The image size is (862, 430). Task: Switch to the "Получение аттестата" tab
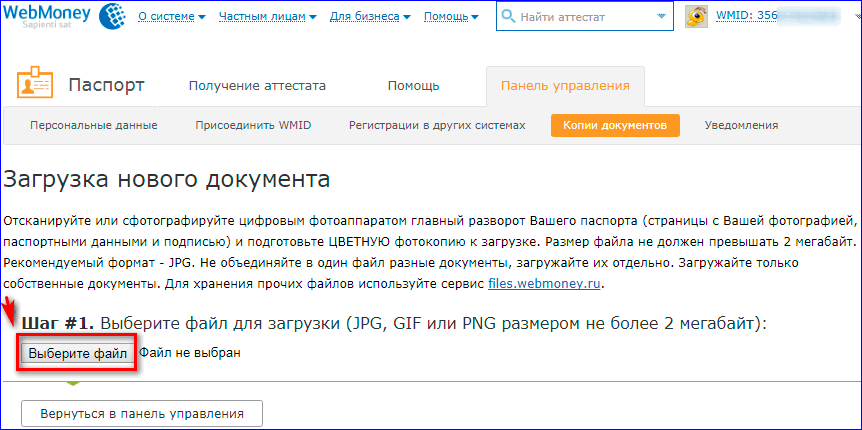[x=257, y=86]
